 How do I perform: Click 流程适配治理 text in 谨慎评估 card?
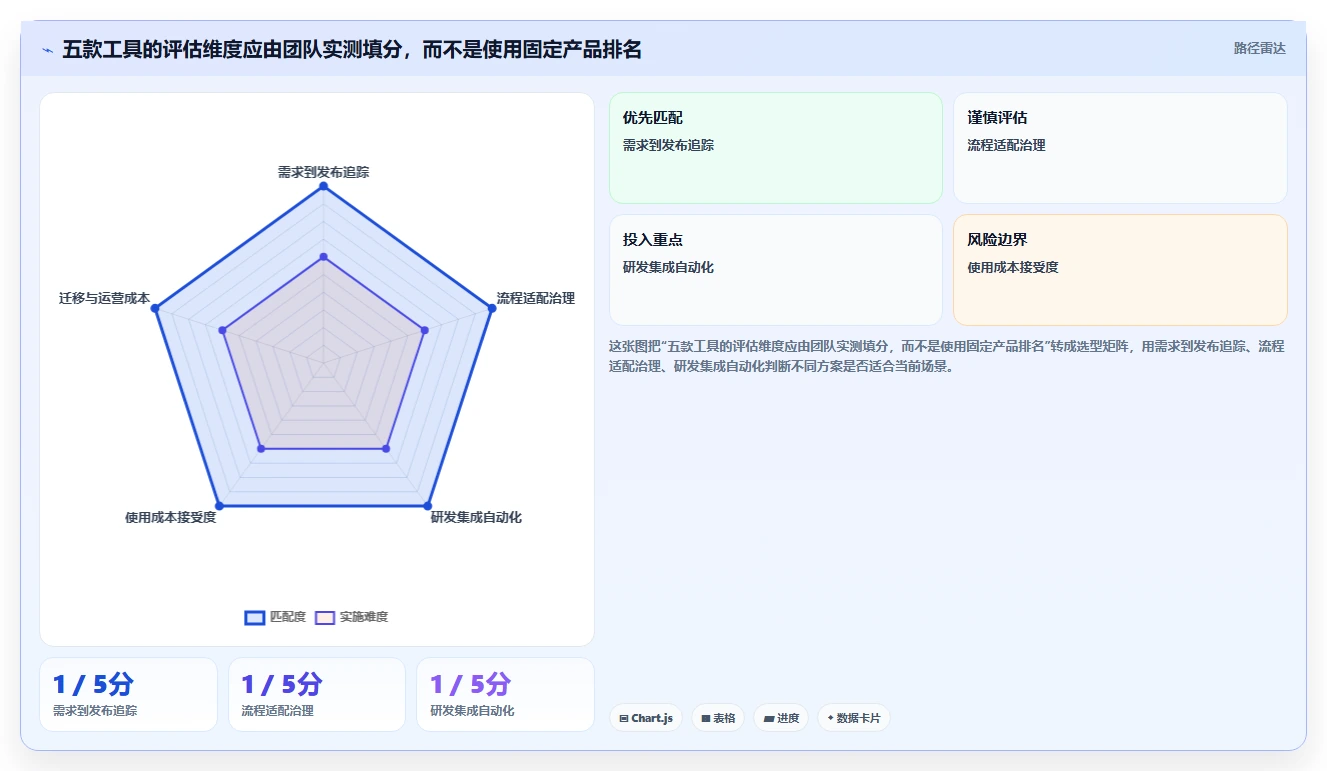click(x=1006, y=145)
